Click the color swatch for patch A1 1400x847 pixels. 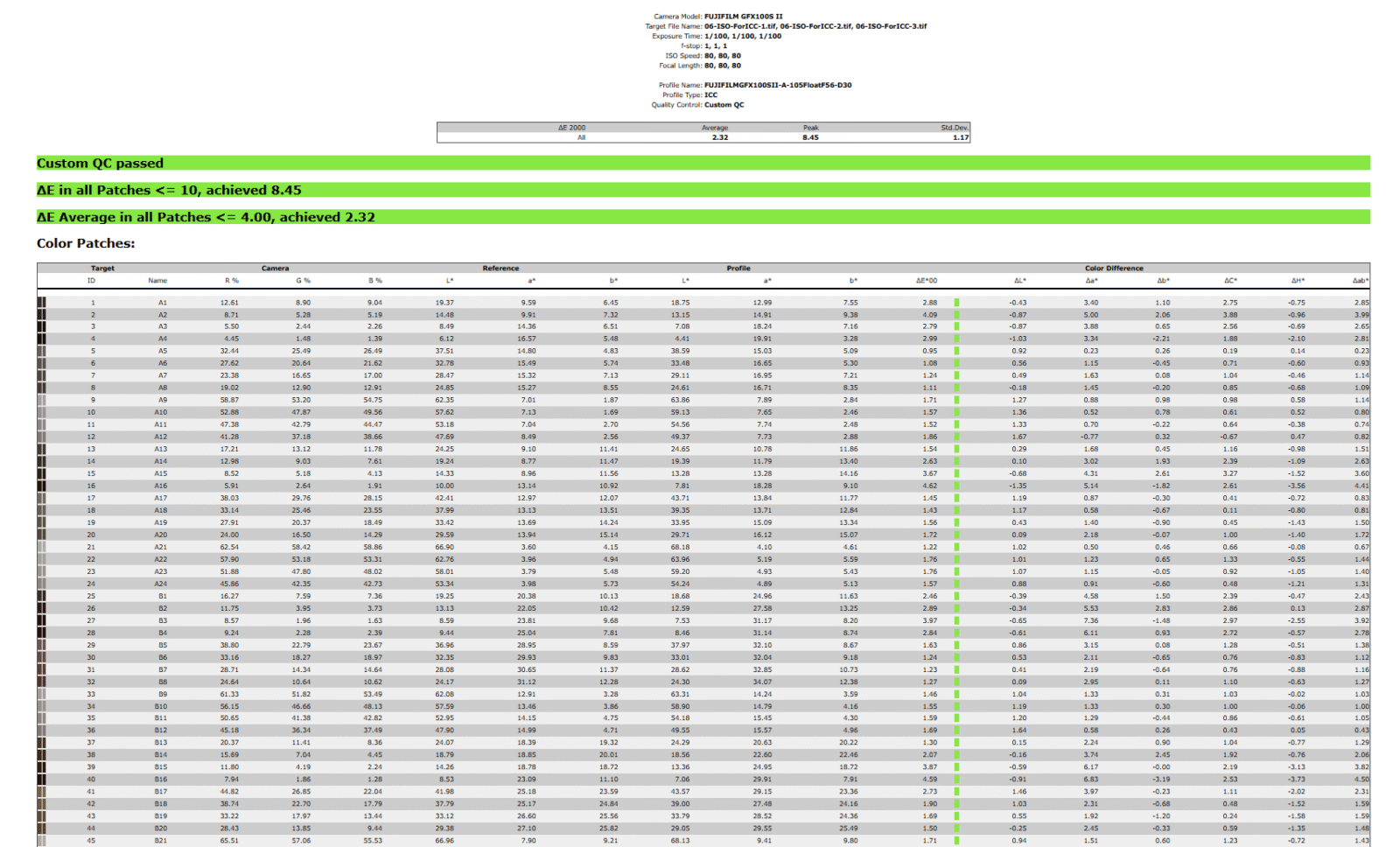pos(41,302)
